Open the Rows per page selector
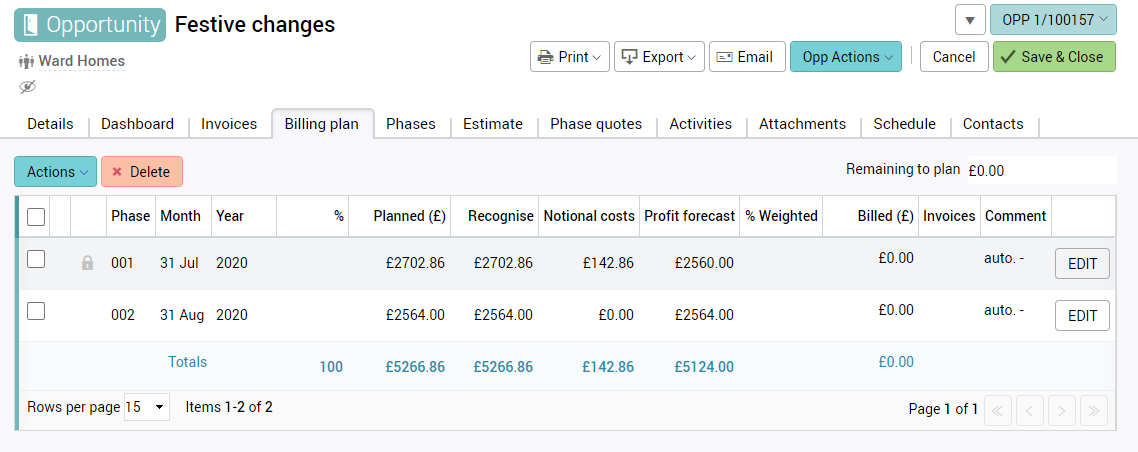 [146, 407]
